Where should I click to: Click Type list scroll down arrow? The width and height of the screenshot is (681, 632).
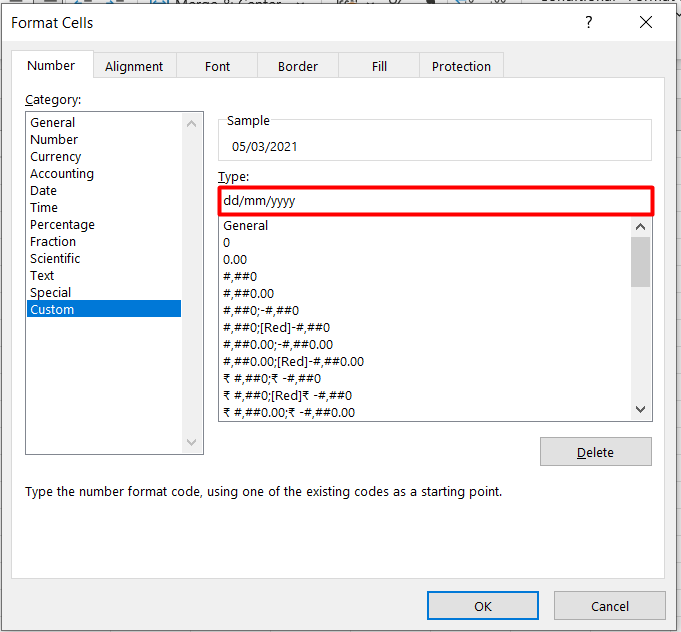pyautogui.click(x=640, y=409)
